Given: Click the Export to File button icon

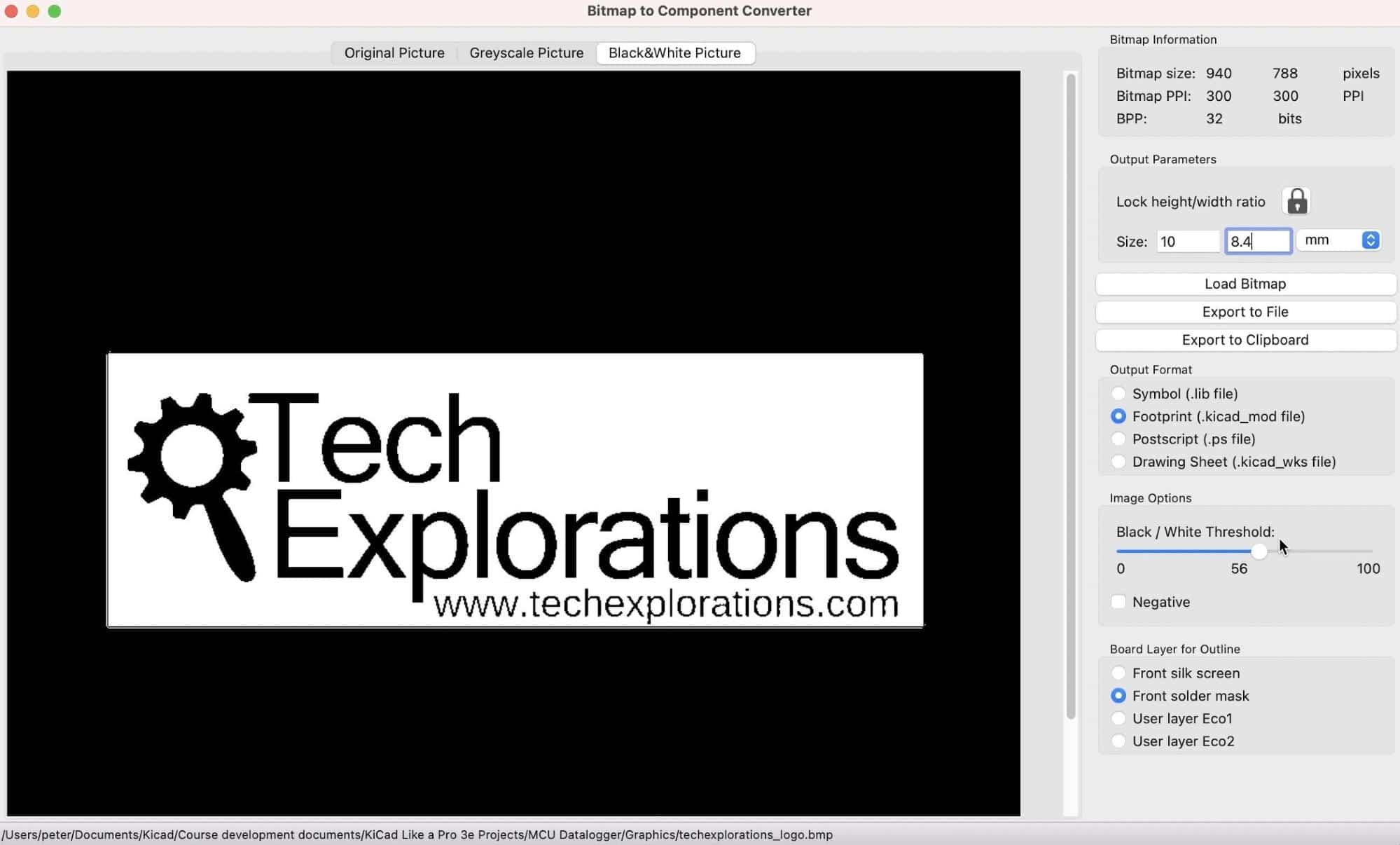Looking at the screenshot, I should coord(1245,311).
